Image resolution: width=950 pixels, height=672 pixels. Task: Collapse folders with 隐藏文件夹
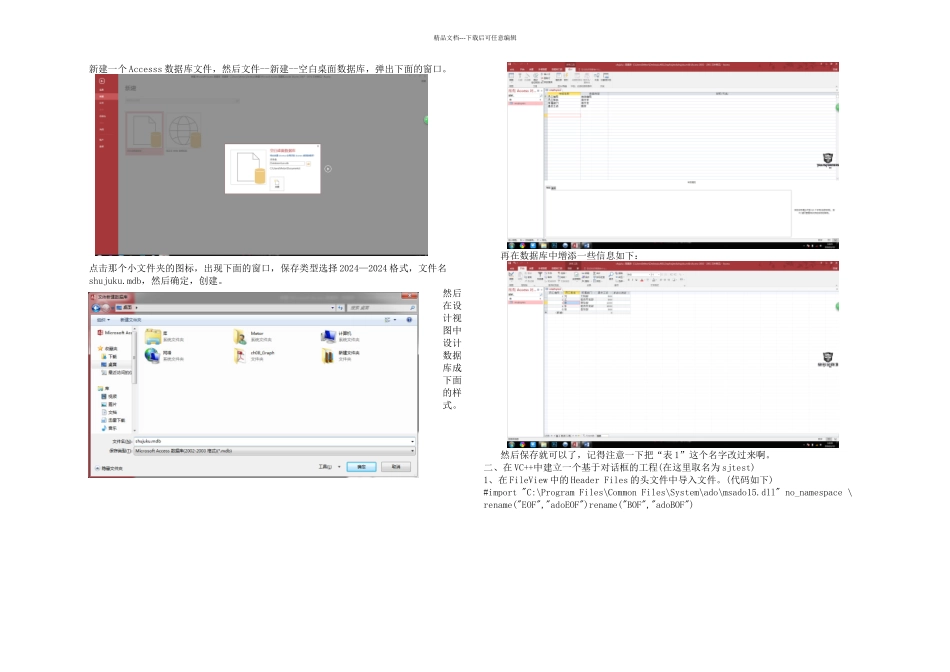coord(109,468)
